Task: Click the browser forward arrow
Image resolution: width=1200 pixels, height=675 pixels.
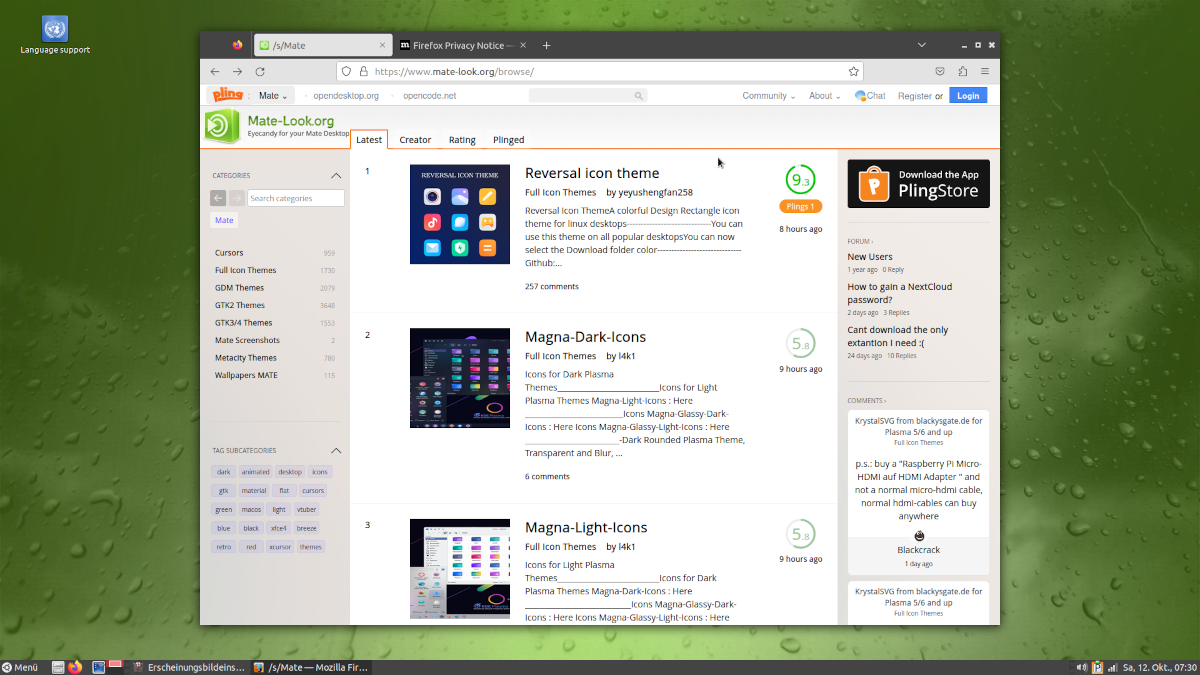Action: tap(237, 72)
